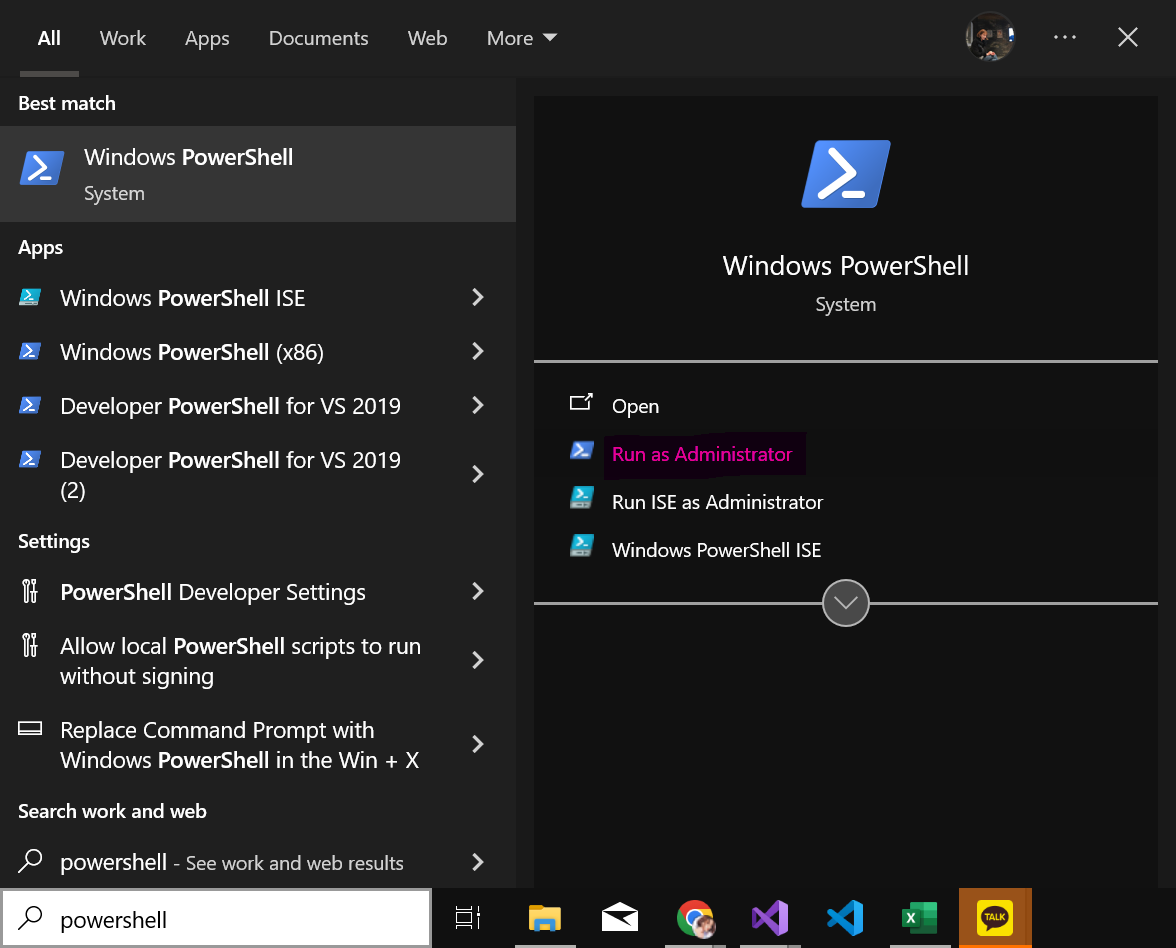
Task: Click the web search magnifier icon
Action: [30, 860]
